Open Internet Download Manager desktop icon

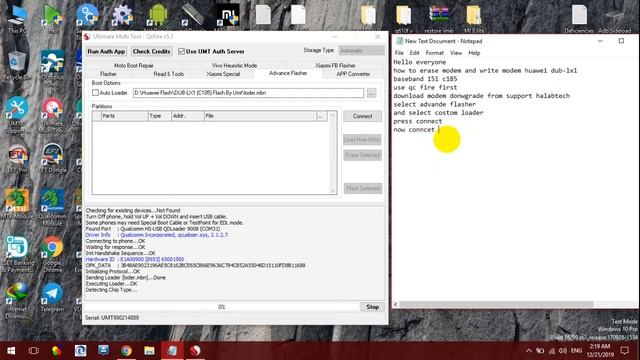pyautogui.click(x=17, y=301)
